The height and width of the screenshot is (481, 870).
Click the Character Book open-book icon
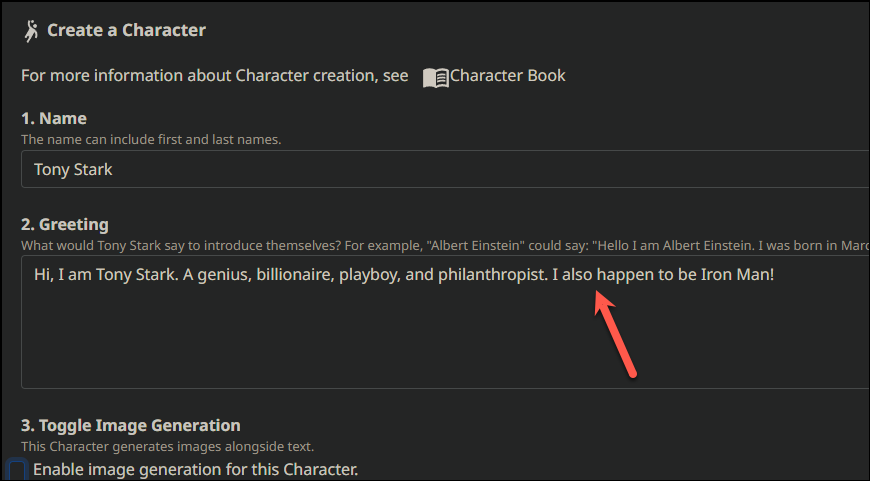[x=436, y=78]
